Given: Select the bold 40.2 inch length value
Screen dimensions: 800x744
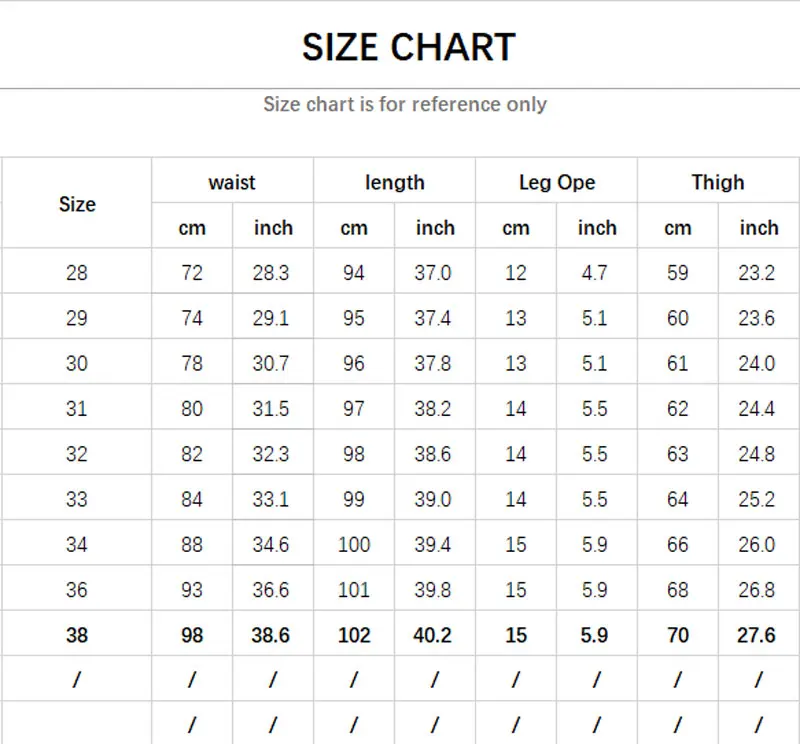Looking at the screenshot, I should [433, 635].
